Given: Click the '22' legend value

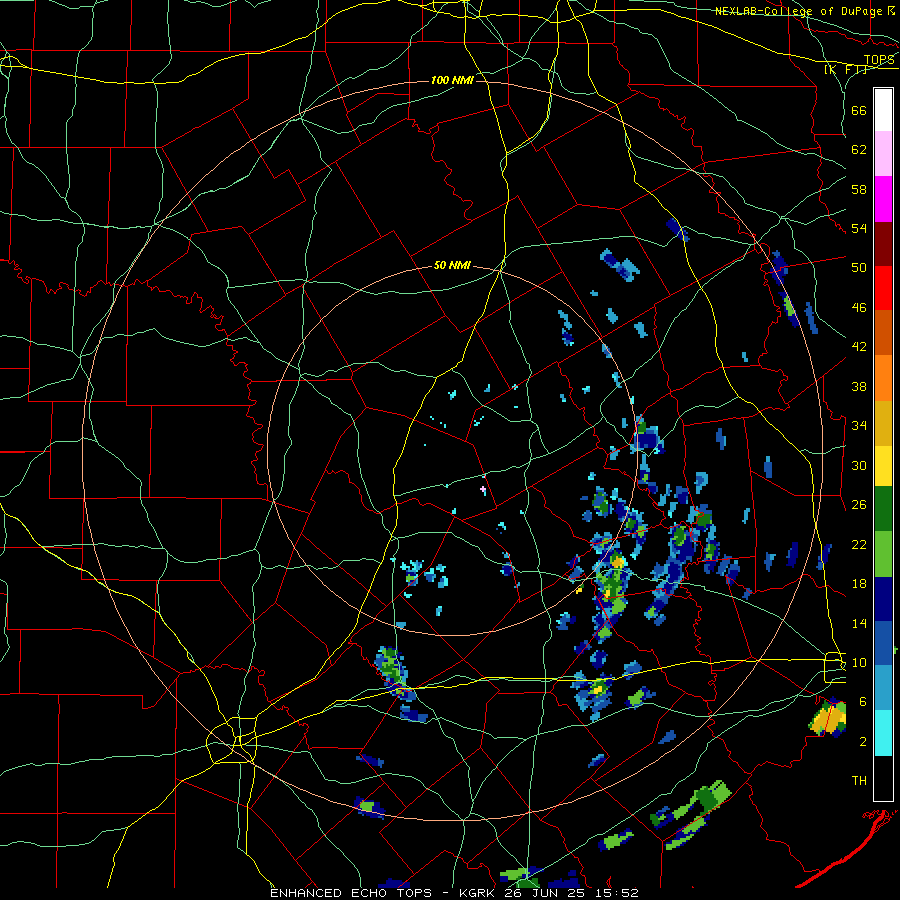Looking at the screenshot, I should (x=859, y=544).
